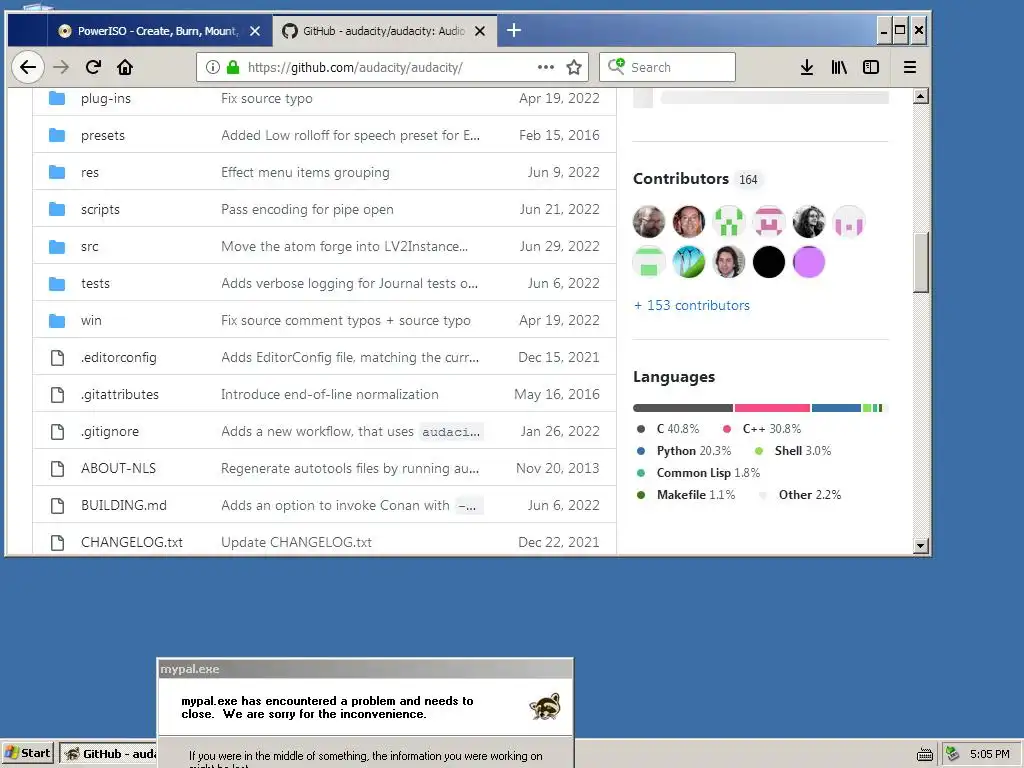Click the scroll-up arrow of page scrollbar
This screenshot has width=1024, height=768.
click(921, 96)
